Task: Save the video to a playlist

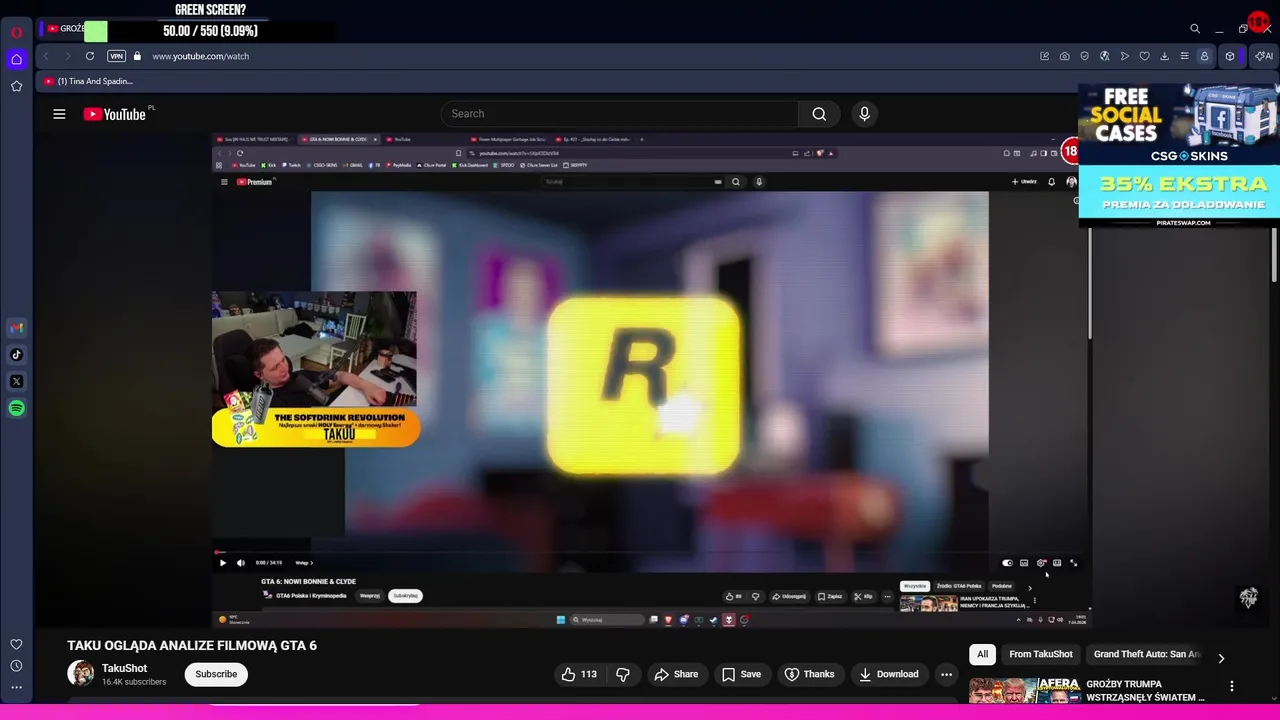Action: pos(741,674)
